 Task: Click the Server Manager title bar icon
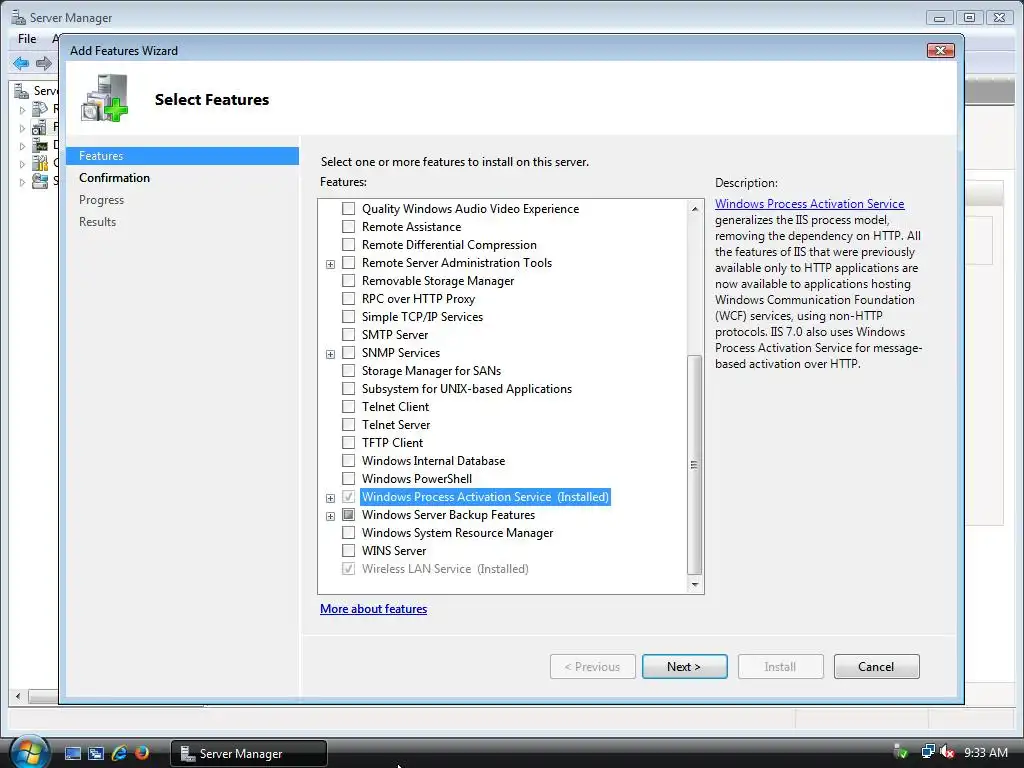pos(18,17)
